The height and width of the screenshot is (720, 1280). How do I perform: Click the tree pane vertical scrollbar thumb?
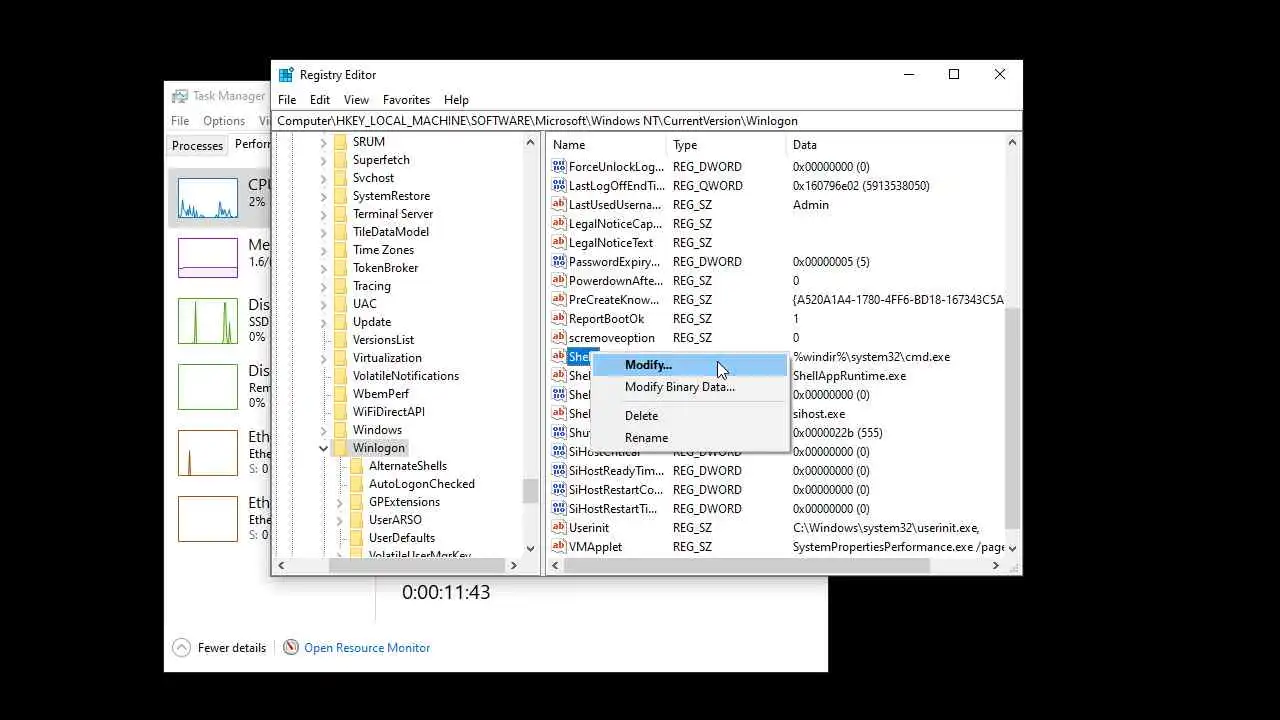click(x=530, y=491)
